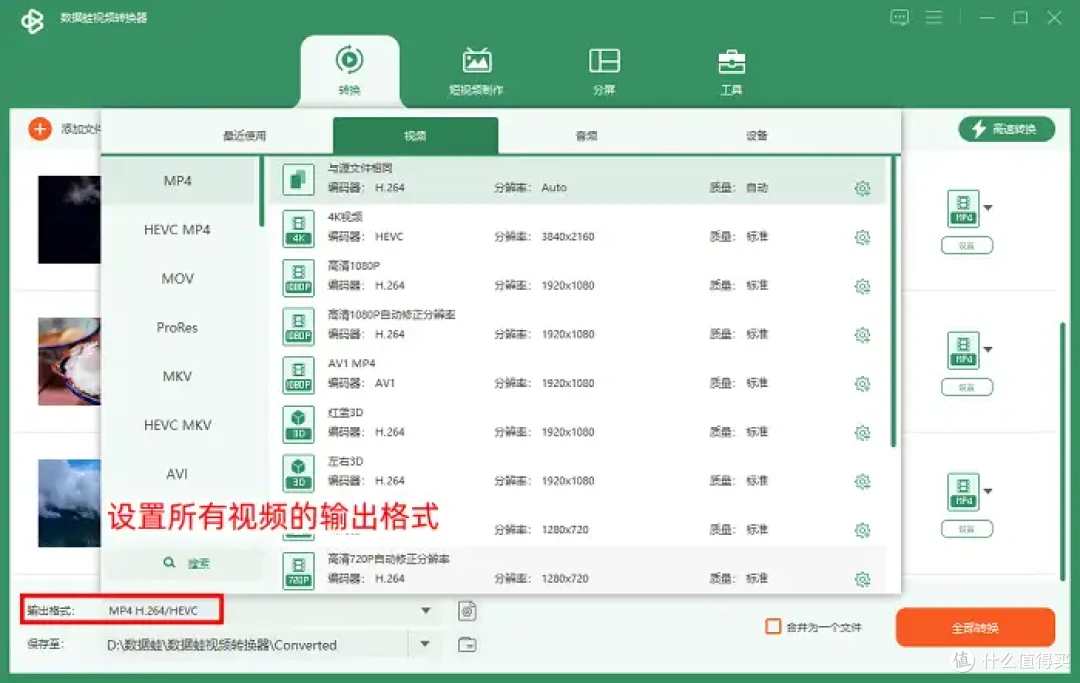This screenshot has height=683, width=1080.
Task: Choose the HD 1080P (高清1080P) preset icon
Action: click(x=298, y=277)
